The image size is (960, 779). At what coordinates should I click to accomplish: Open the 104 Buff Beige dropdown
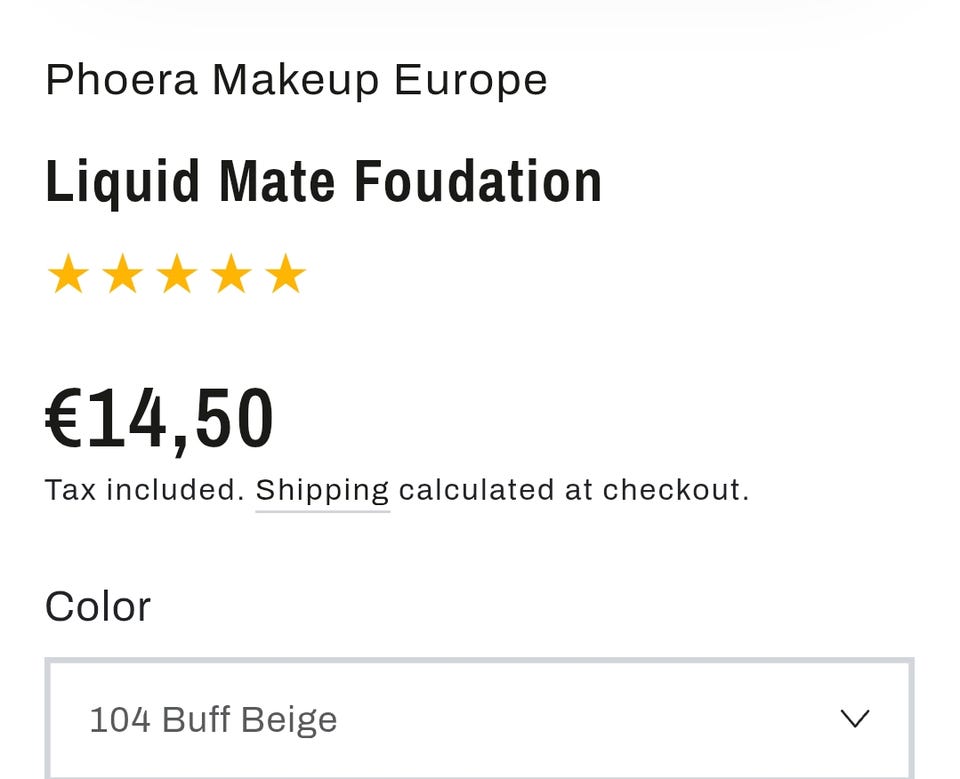pos(478,719)
